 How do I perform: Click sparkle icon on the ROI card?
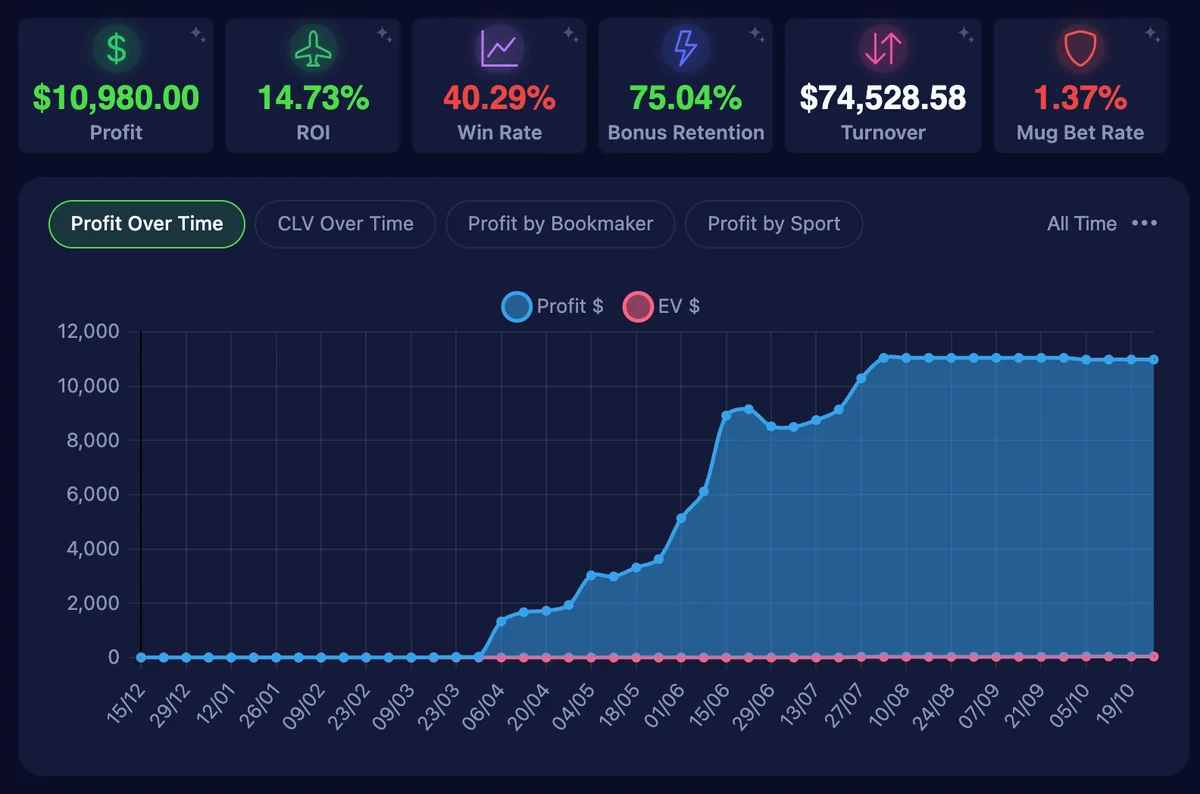pos(384,35)
